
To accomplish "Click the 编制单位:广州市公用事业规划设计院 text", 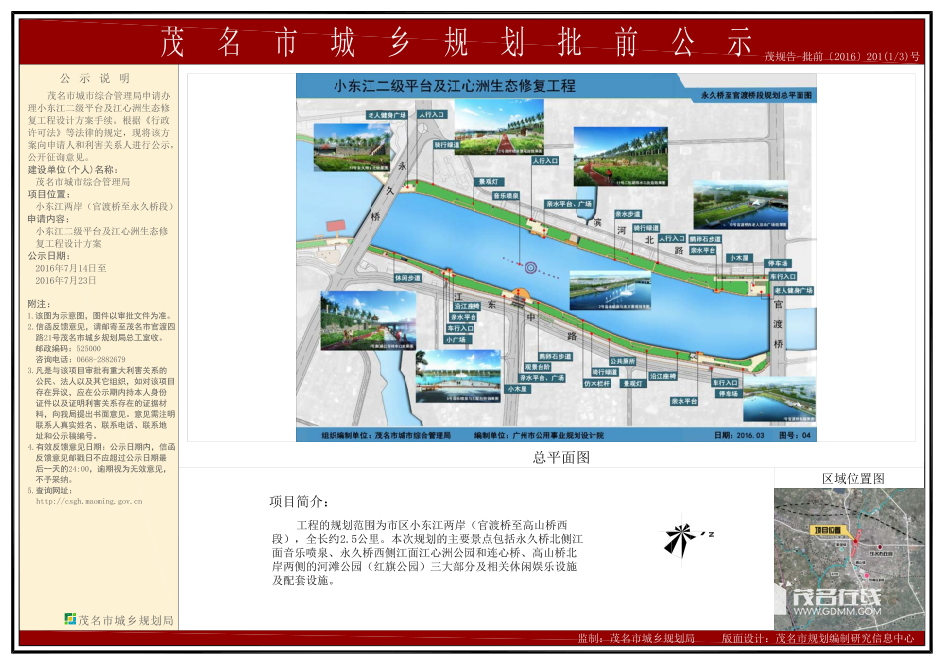I will pyautogui.click(x=539, y=435).
